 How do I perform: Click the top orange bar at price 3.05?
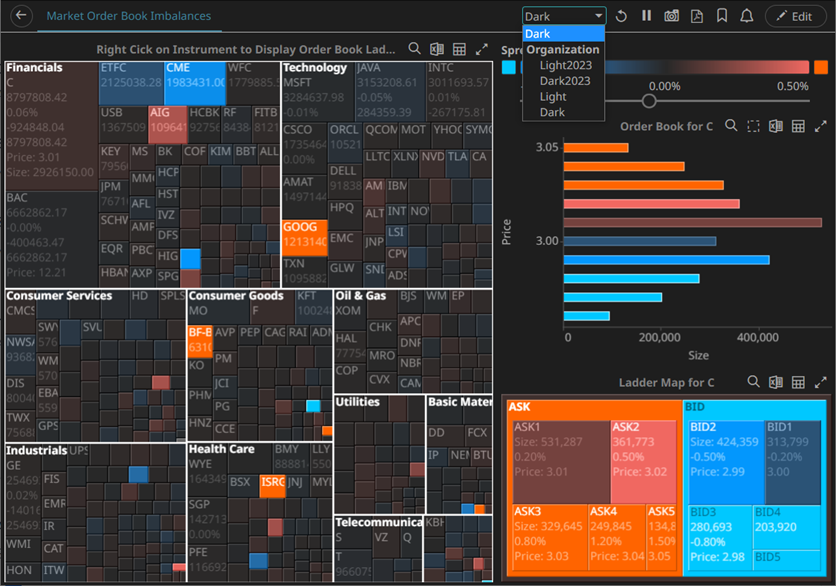[x=596, y=148]
